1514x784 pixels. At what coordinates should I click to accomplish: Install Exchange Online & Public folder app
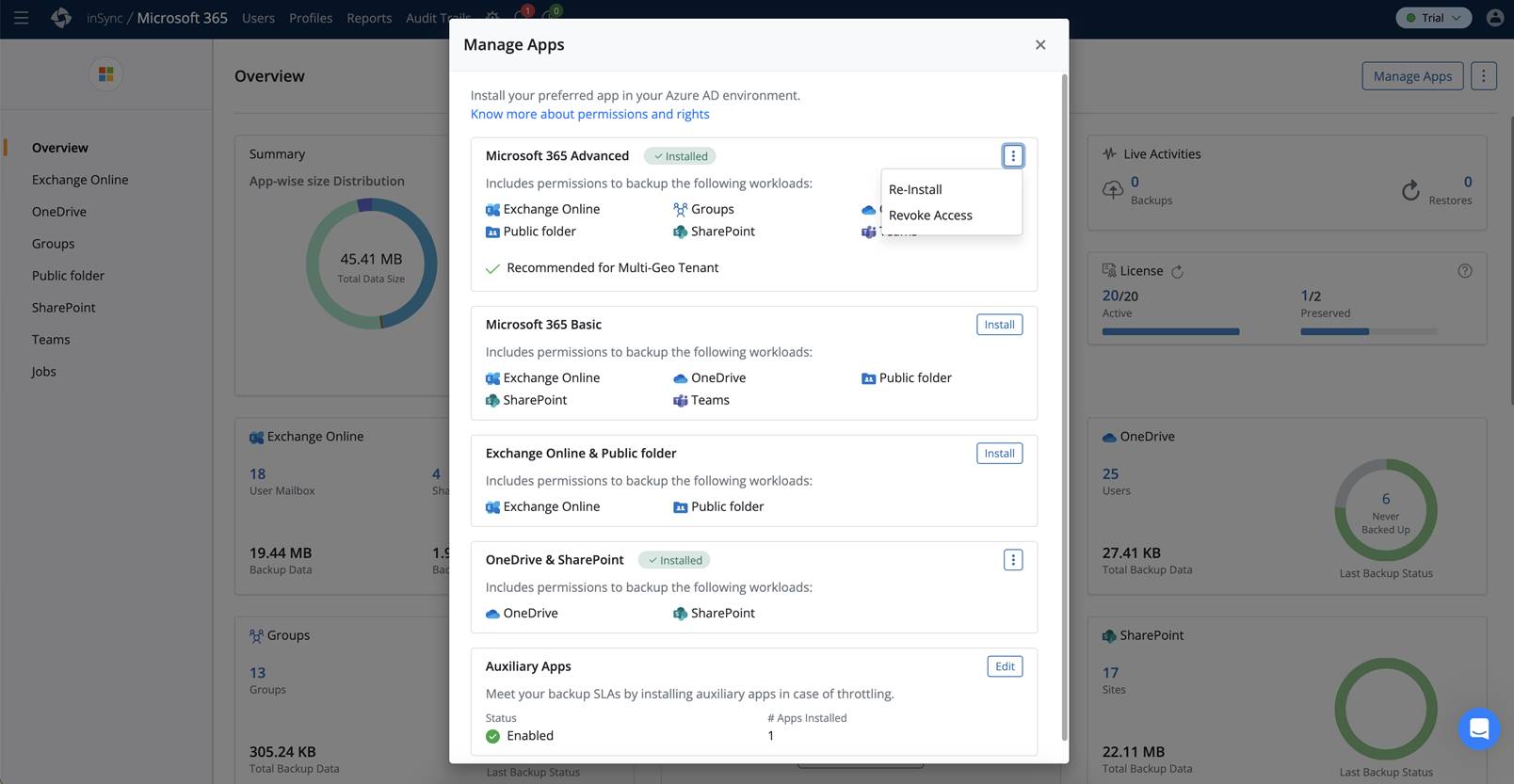point(999,454)
